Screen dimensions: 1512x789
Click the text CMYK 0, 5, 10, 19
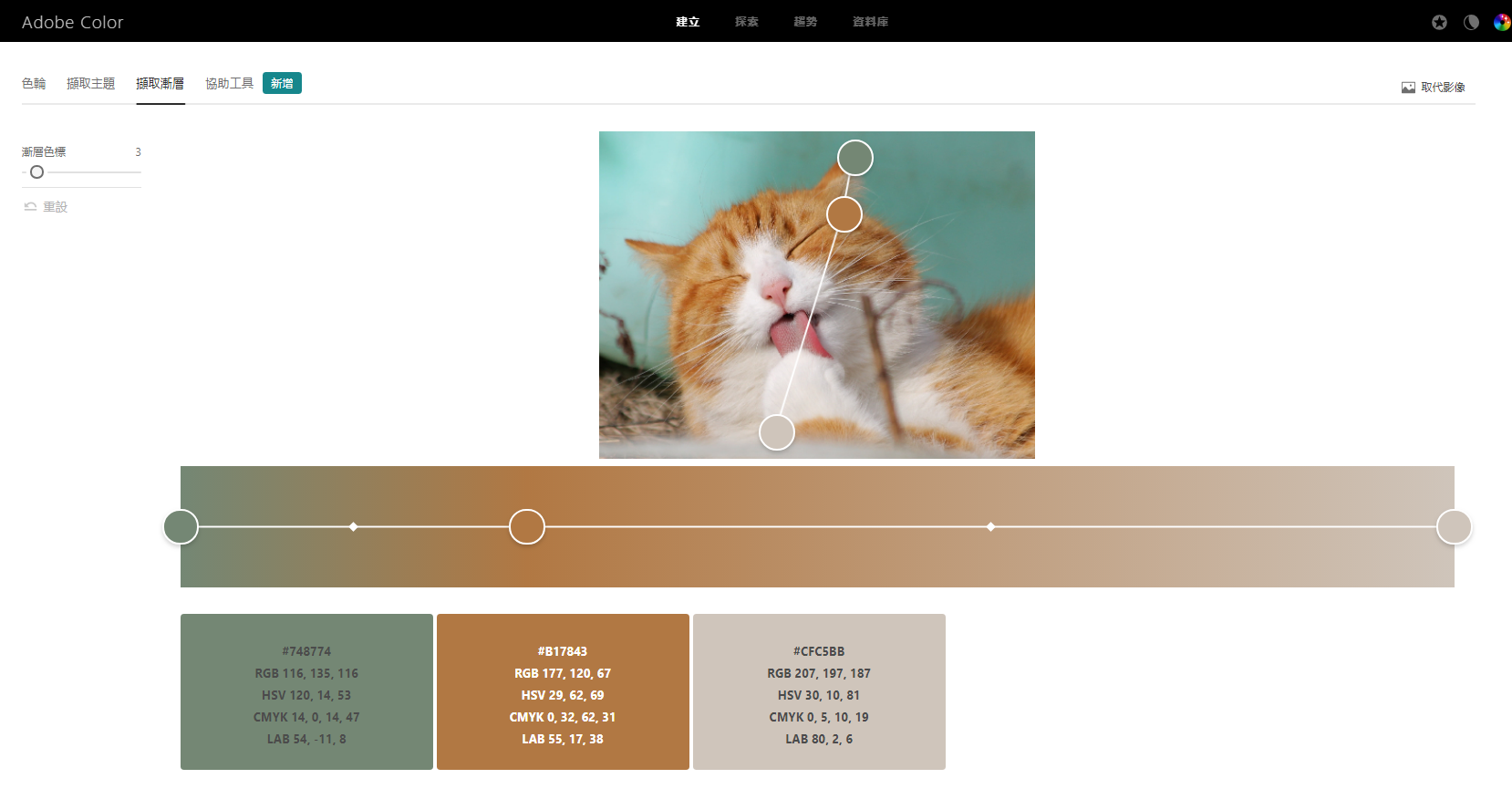coord(819,717)
